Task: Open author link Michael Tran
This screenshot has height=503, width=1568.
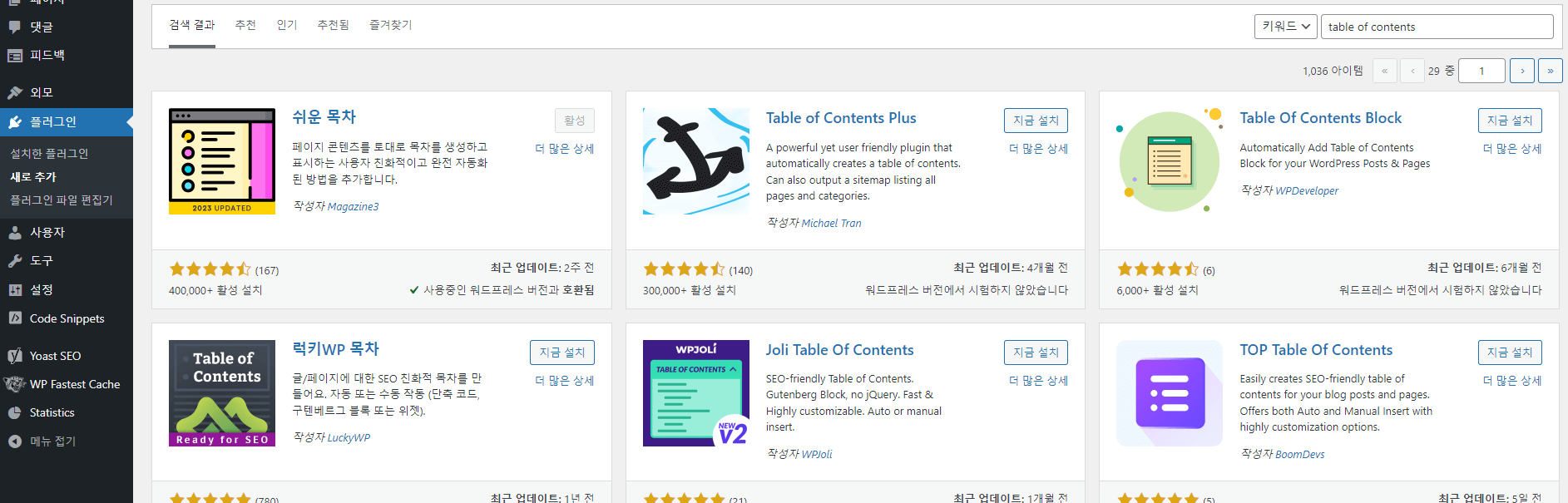Action: (831, 224)
